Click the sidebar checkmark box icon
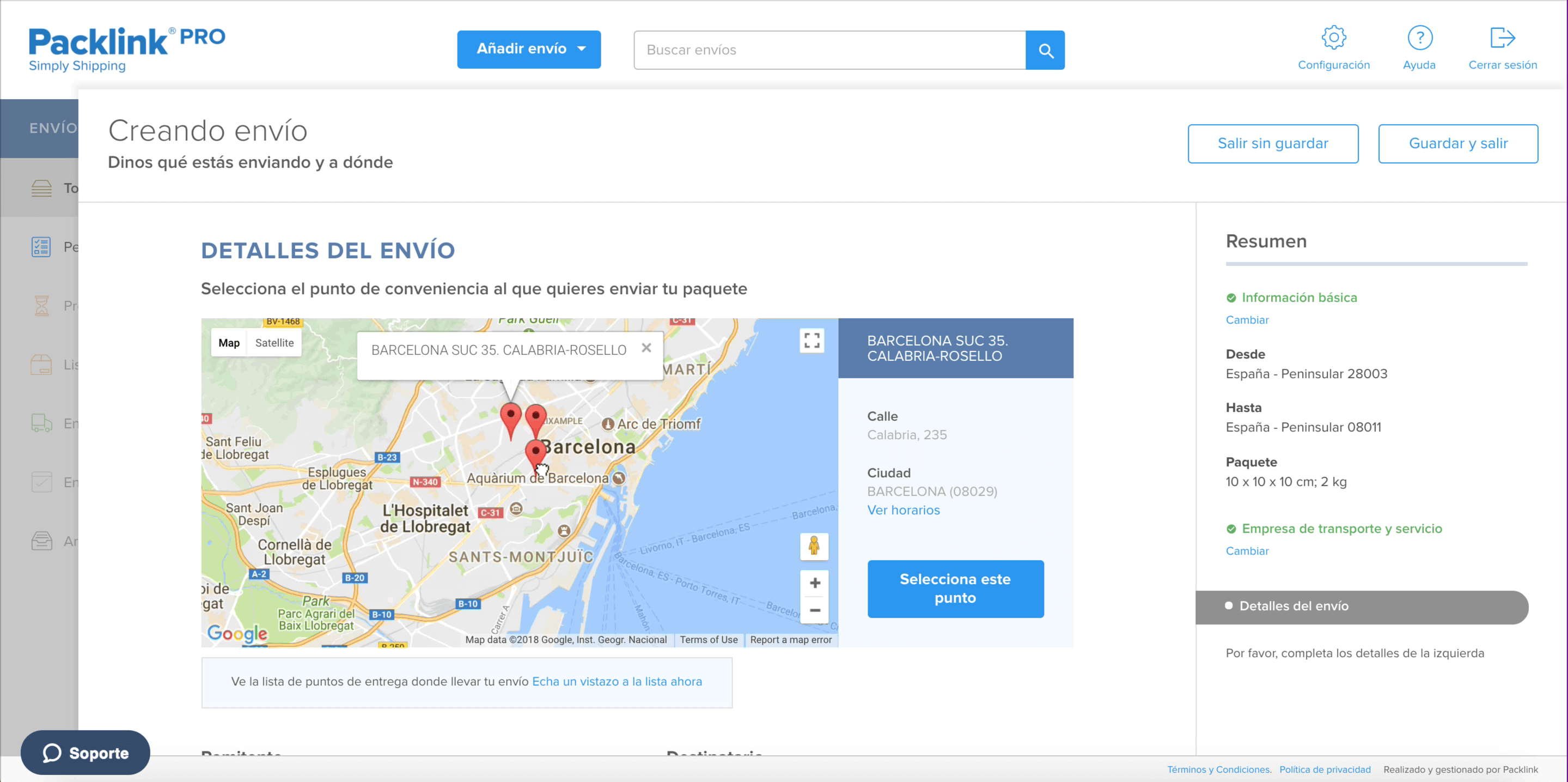 (x=41, y=482)
